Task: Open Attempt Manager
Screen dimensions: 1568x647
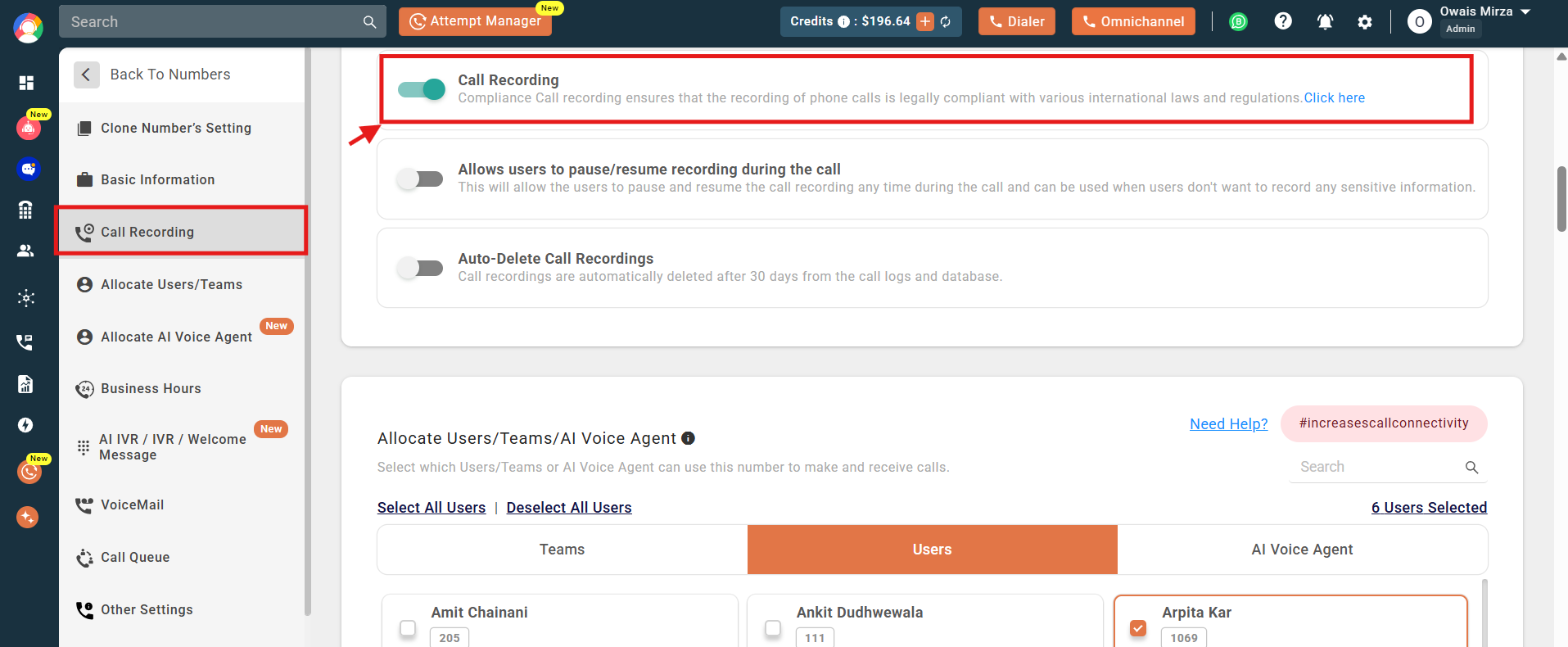Action: click(475, 21)
